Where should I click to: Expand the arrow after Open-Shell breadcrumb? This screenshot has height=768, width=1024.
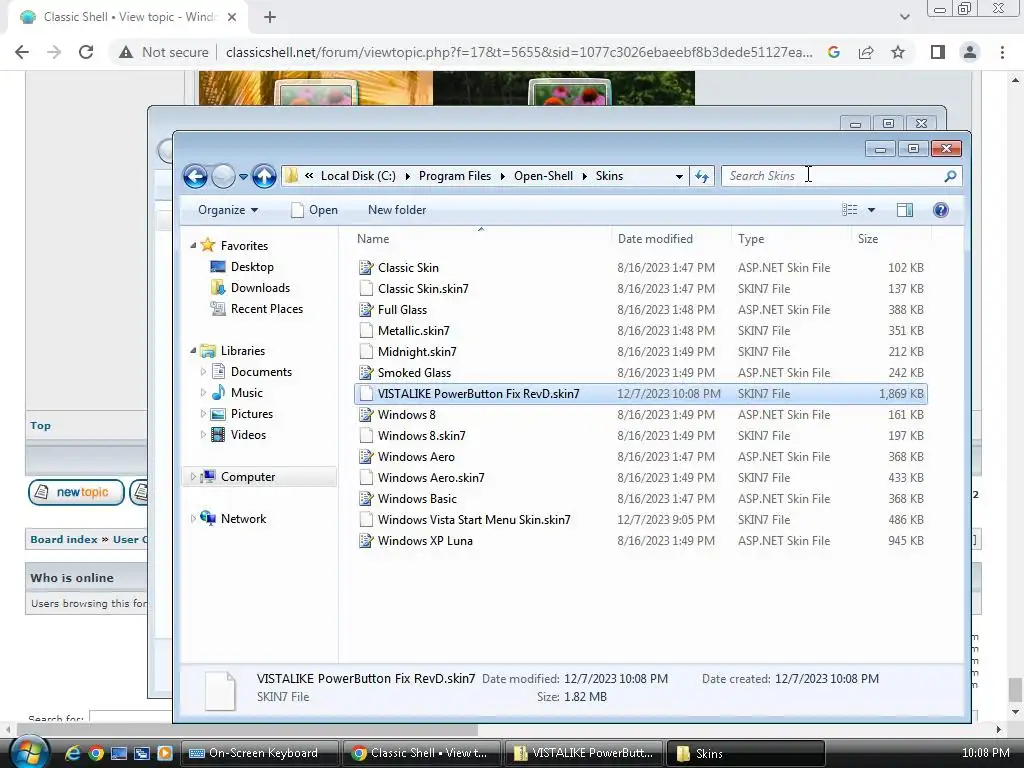(584, 176)
